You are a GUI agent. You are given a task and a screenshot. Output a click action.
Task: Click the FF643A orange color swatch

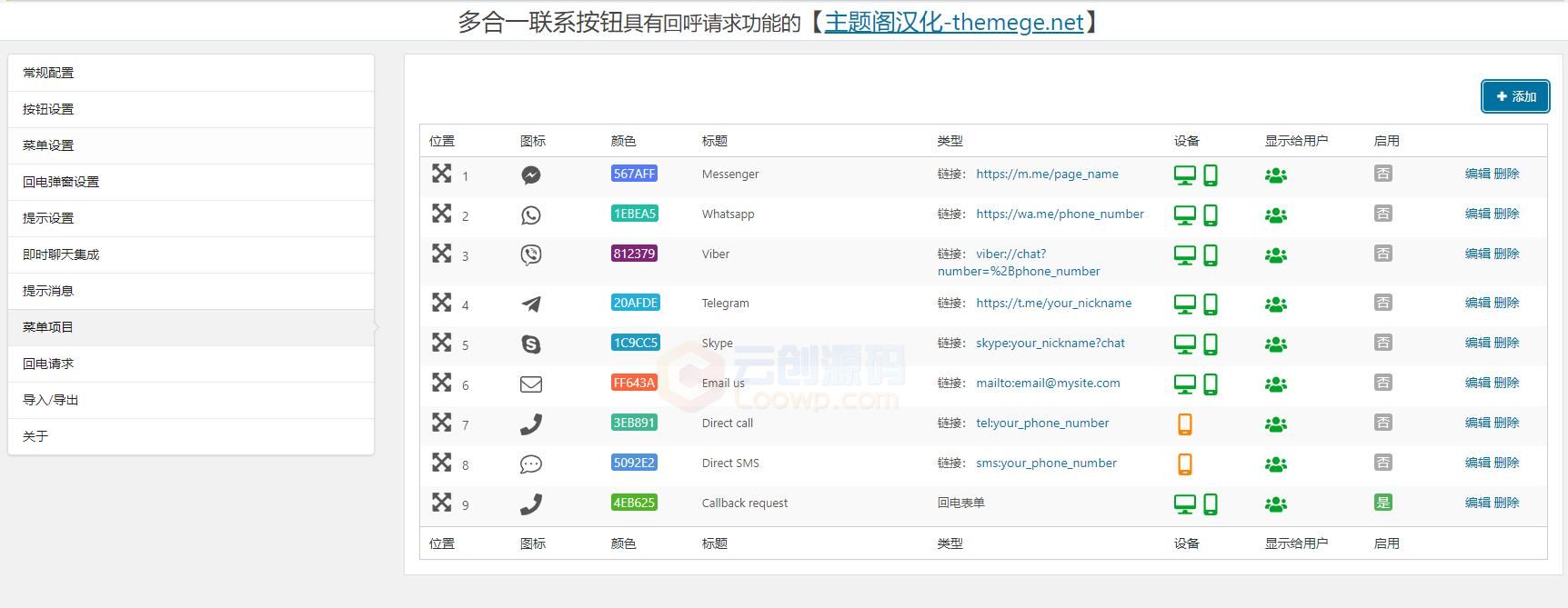[634, 383]
